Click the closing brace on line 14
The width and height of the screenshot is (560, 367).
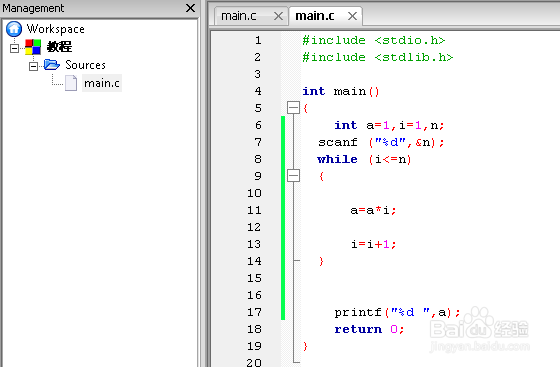pos(321,261)
